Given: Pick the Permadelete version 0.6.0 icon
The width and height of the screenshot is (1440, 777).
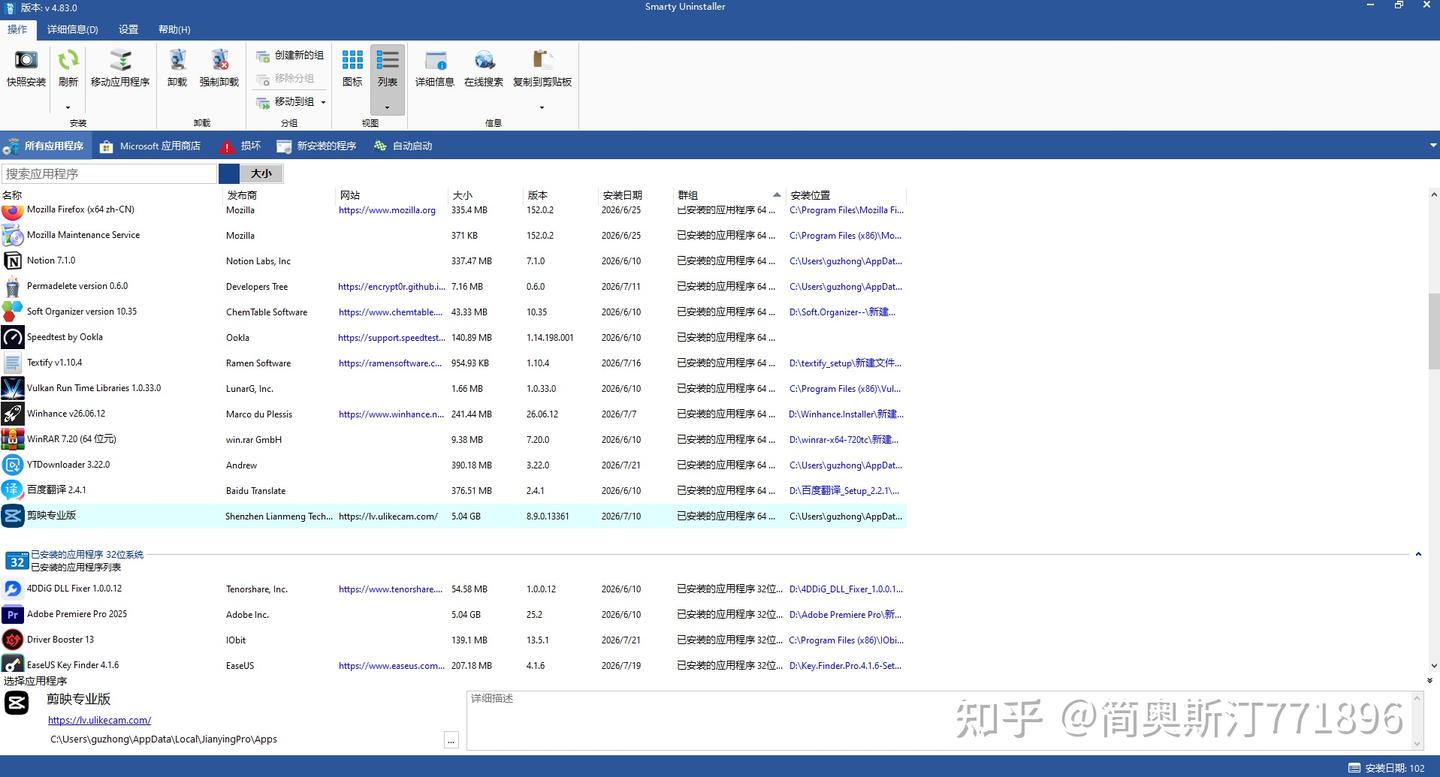Looking at the screenshot, I should tap(12, 287).
